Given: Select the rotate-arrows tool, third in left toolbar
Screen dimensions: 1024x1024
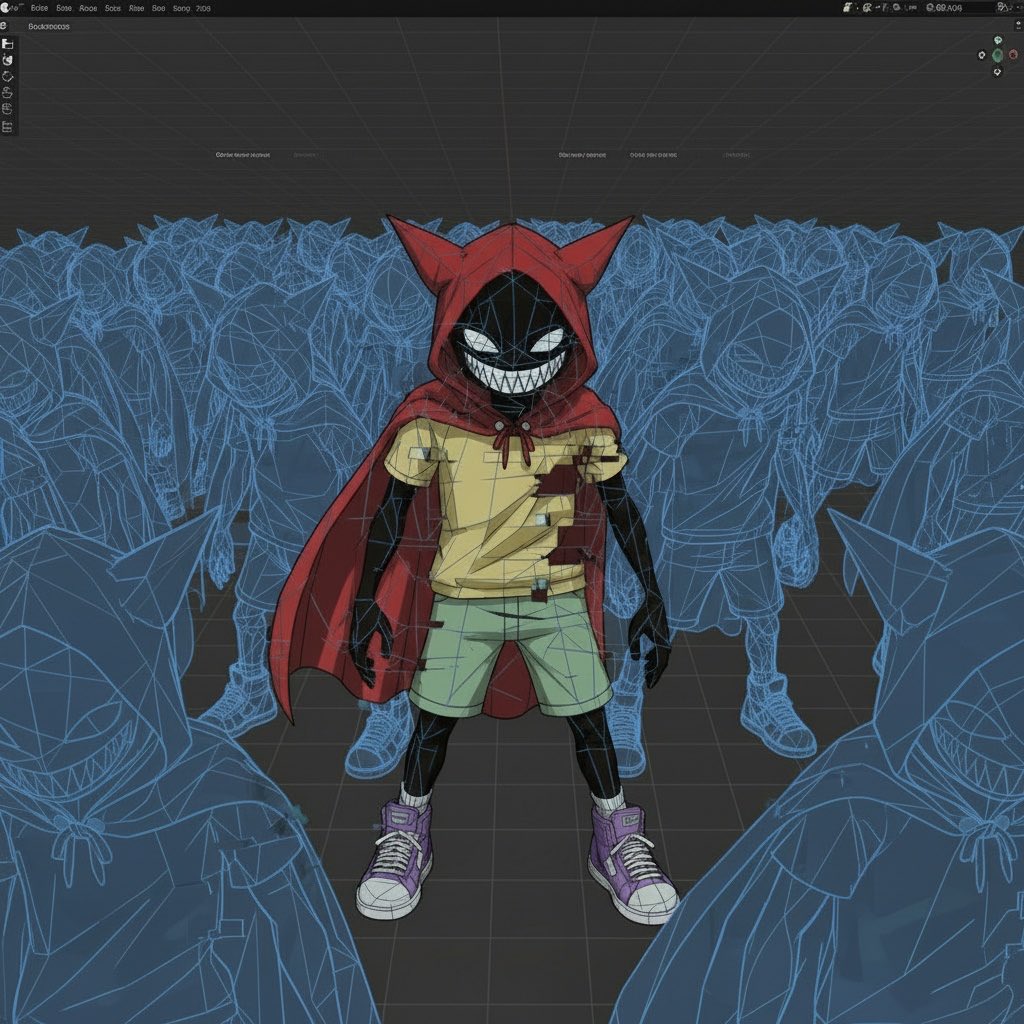Looking at the screenshot, I should 7,76.
